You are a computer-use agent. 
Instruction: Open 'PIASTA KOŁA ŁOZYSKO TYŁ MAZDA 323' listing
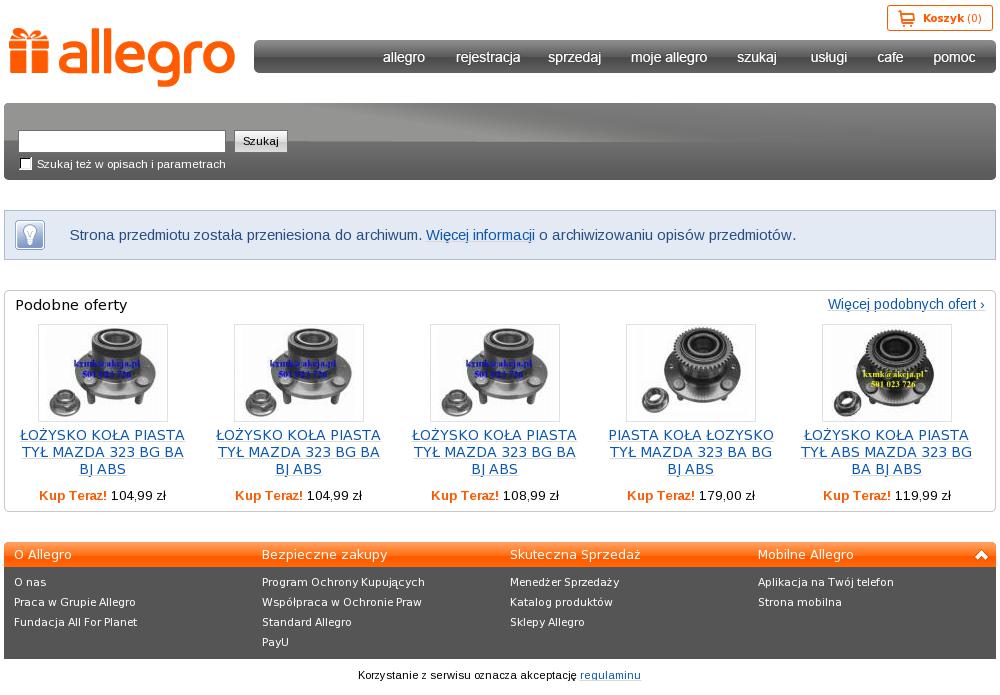tap(691, 452)
